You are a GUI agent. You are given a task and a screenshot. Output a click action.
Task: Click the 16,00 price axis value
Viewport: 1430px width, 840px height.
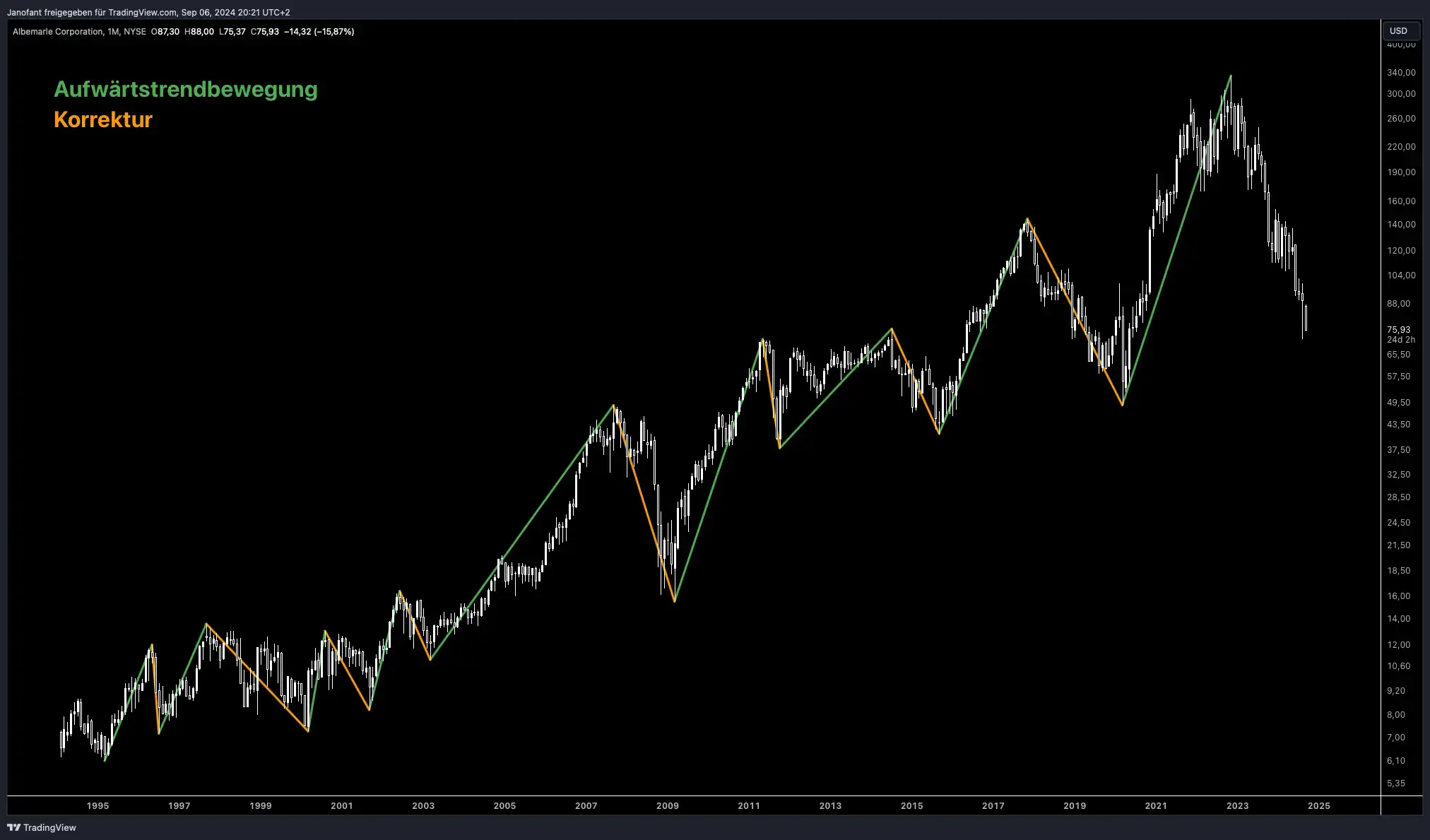(1398, 596)
